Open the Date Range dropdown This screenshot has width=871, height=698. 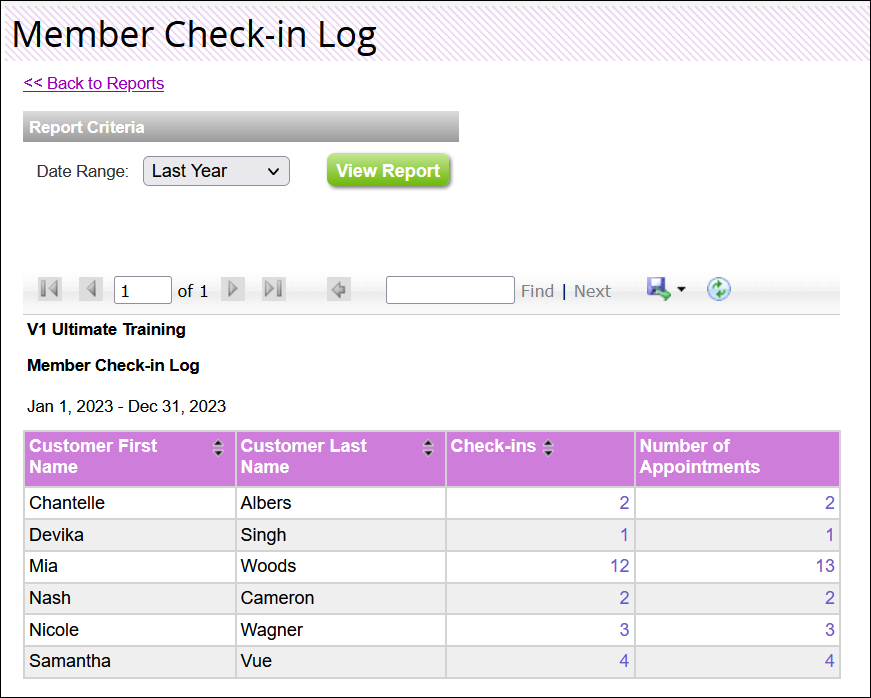pos(216,171)
